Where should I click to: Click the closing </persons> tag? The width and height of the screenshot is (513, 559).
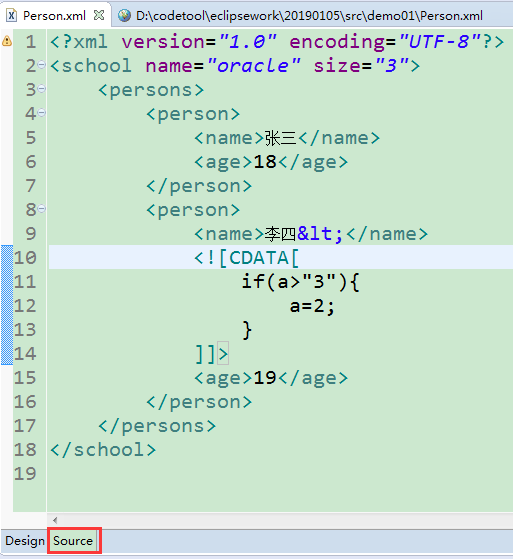click(x=157, y=426)
